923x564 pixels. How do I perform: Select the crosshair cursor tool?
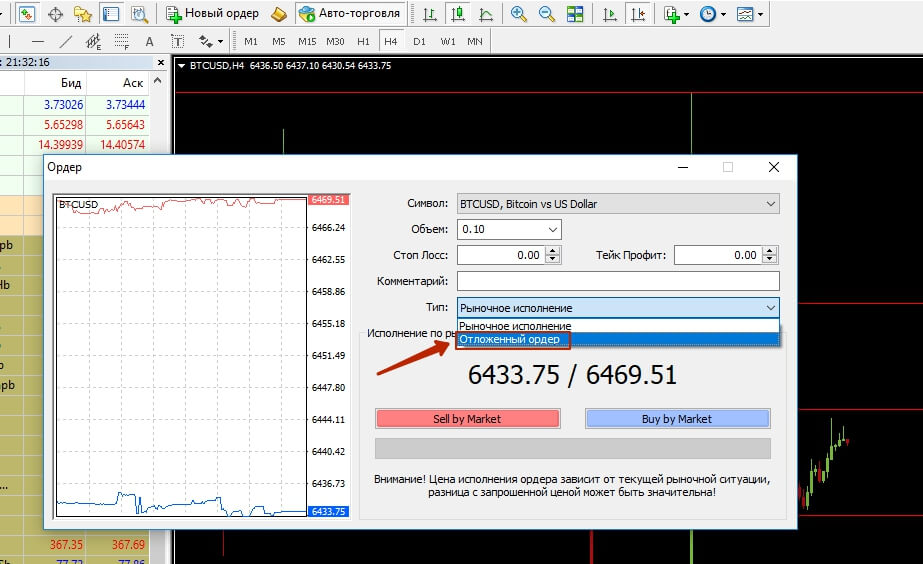pyautogui.click(x=55, y=14)
